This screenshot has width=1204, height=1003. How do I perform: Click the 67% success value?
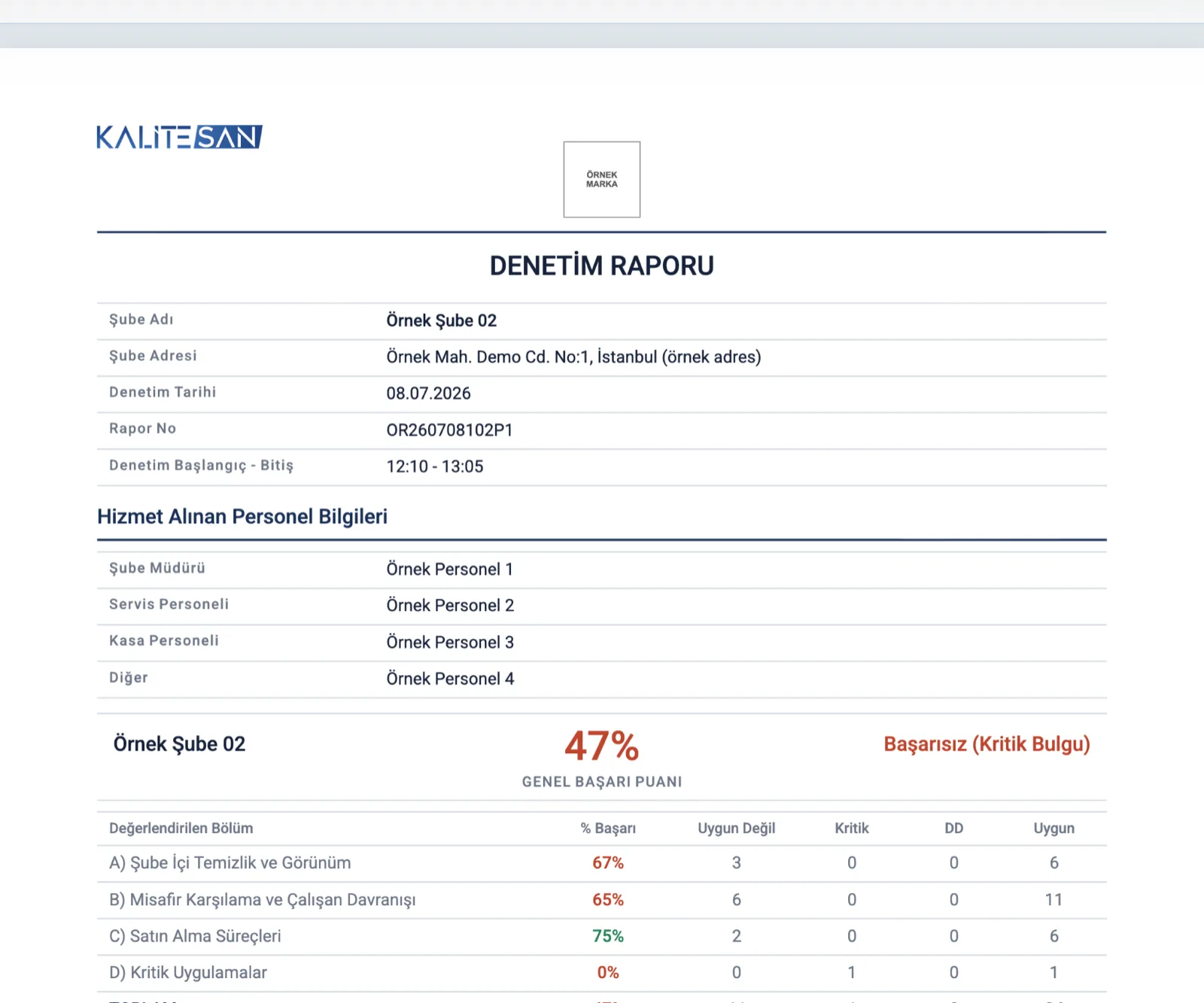click(x=608, y=863)
